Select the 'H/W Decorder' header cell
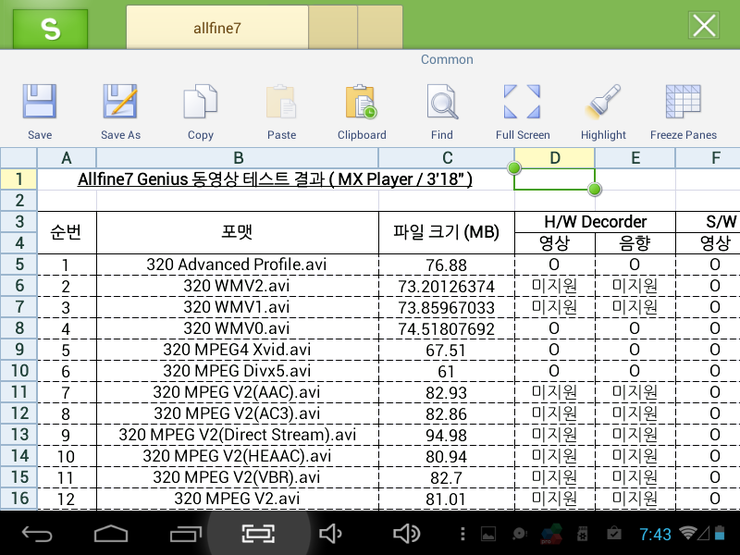740x555 pixels. (x=595, y=222)
